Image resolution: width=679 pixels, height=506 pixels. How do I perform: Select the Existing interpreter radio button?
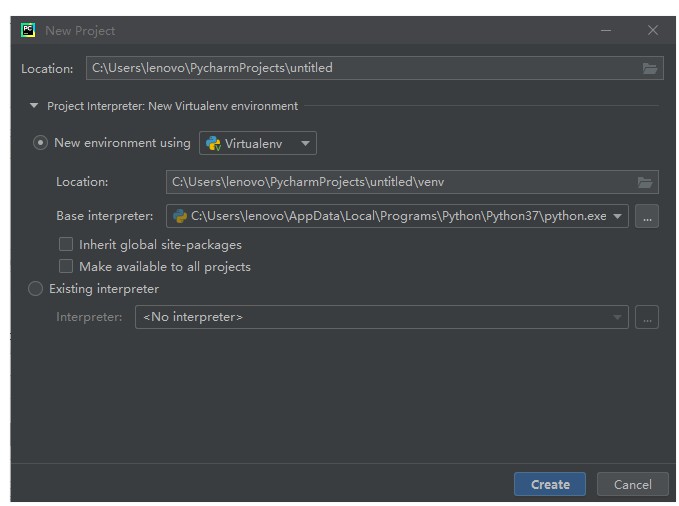pos(36,289)
